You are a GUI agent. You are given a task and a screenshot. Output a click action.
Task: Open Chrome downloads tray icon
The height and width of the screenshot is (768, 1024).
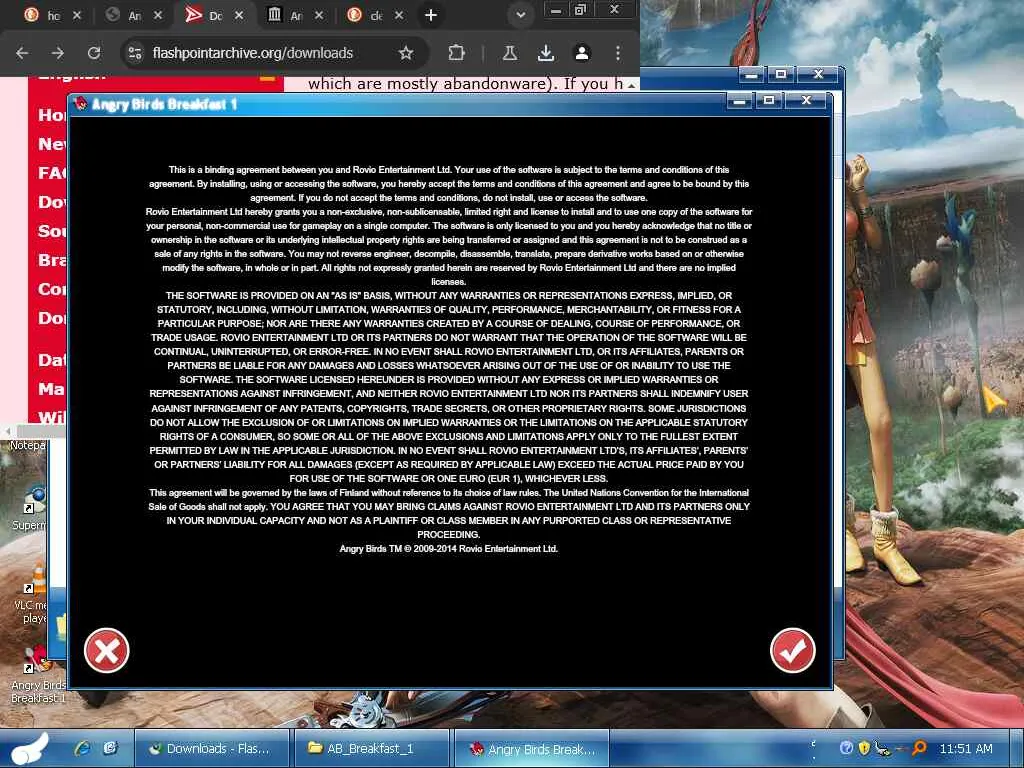click(546, 53)
